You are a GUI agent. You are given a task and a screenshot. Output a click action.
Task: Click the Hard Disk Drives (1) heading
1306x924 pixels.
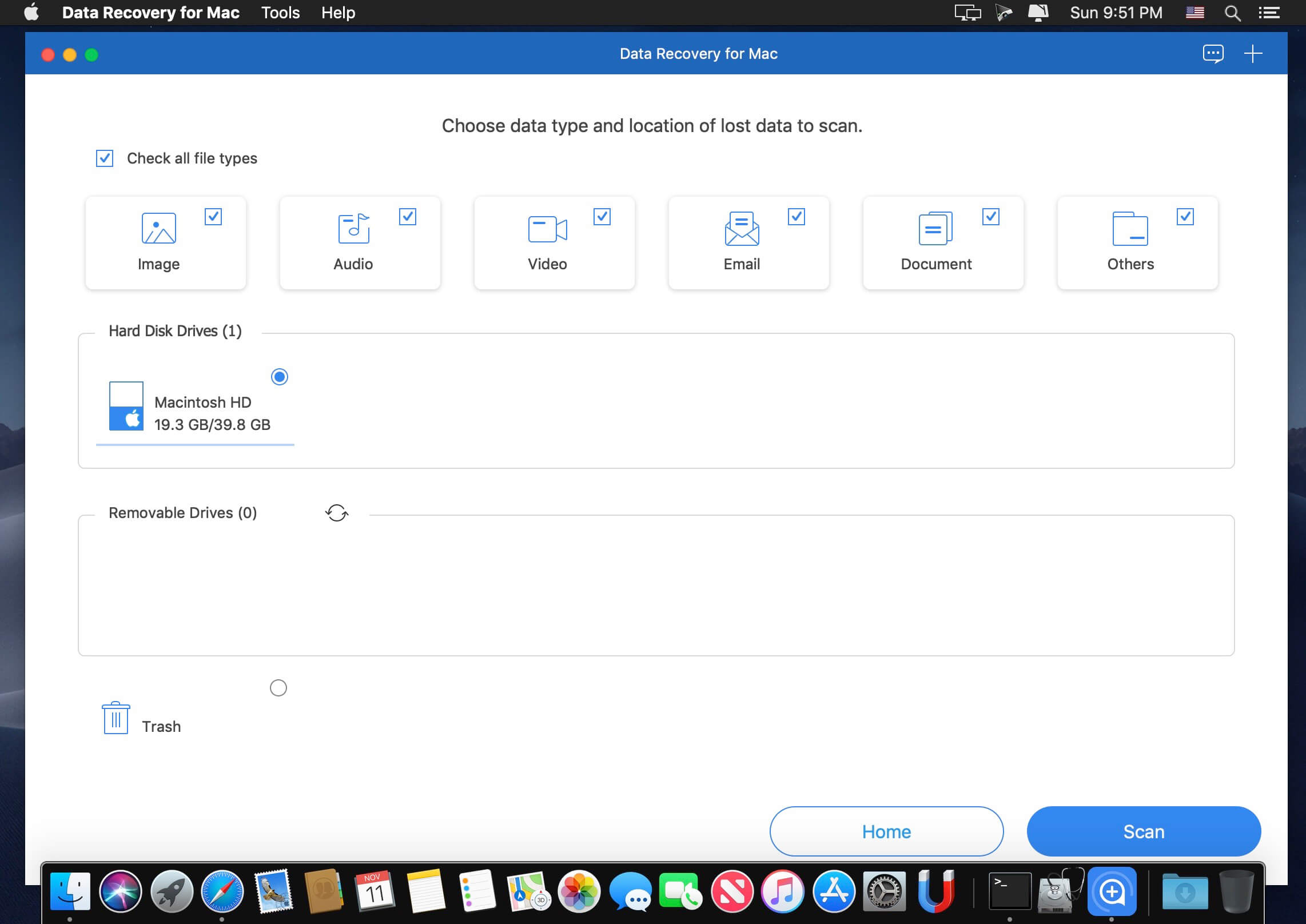pos(175,331)
